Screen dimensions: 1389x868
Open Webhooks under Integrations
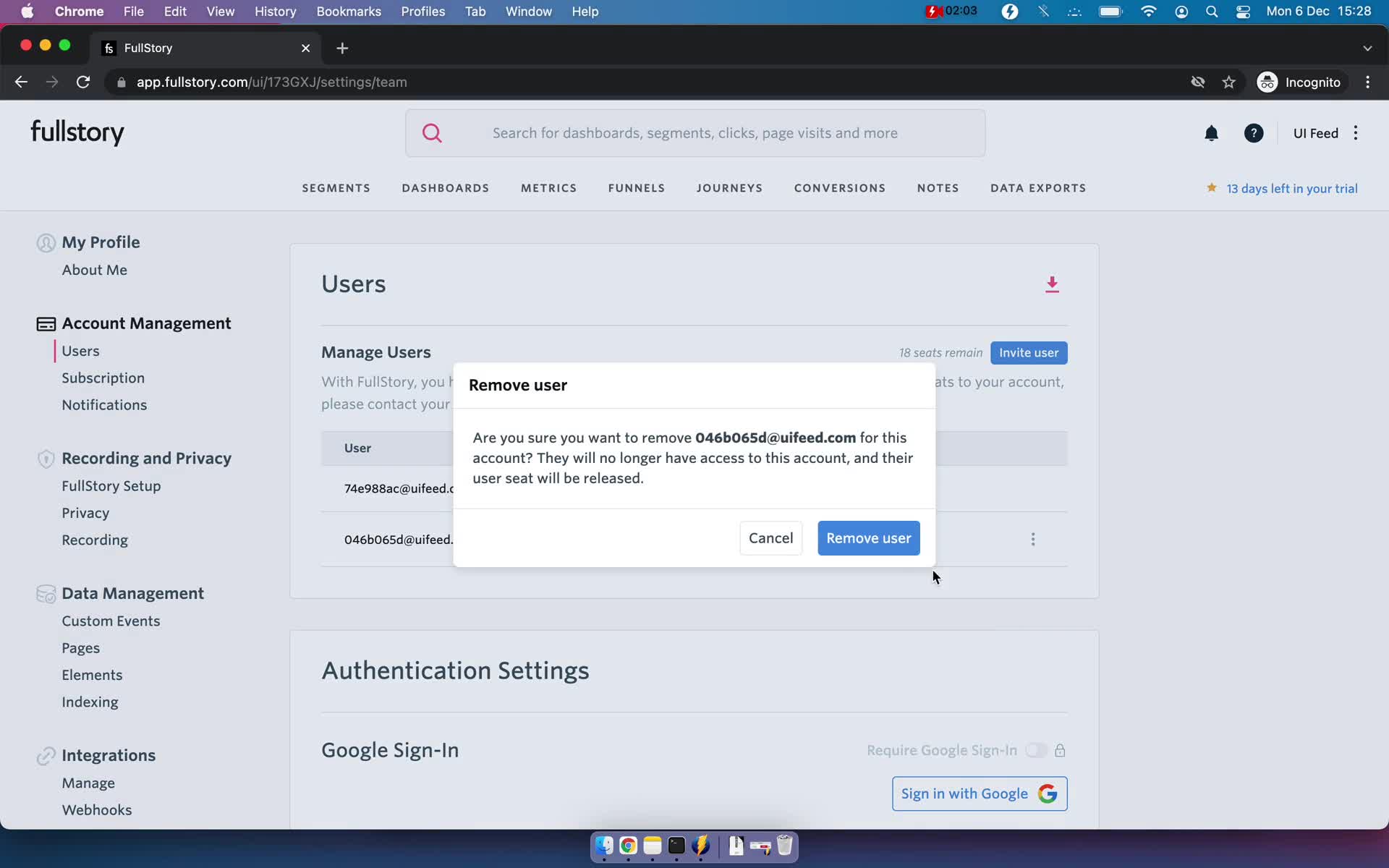tap(96, 810)
